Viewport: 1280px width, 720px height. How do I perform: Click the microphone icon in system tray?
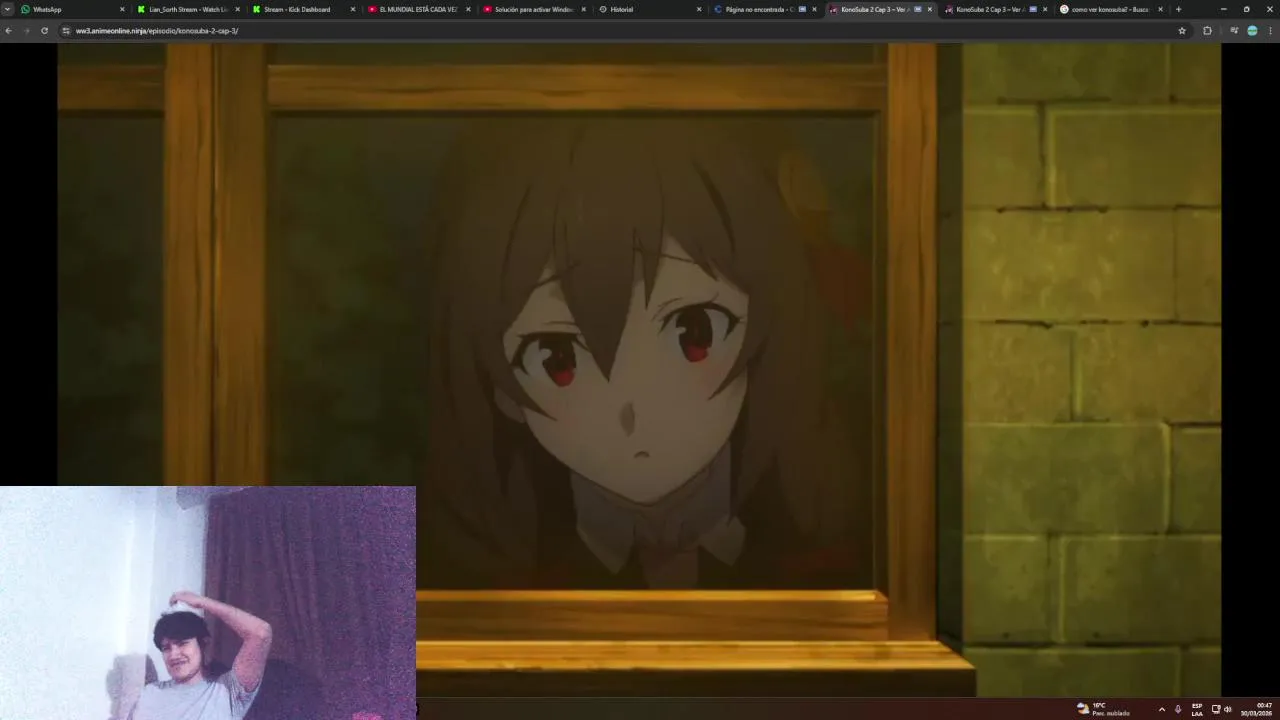pyautogui.click(x=1178, y=709)
